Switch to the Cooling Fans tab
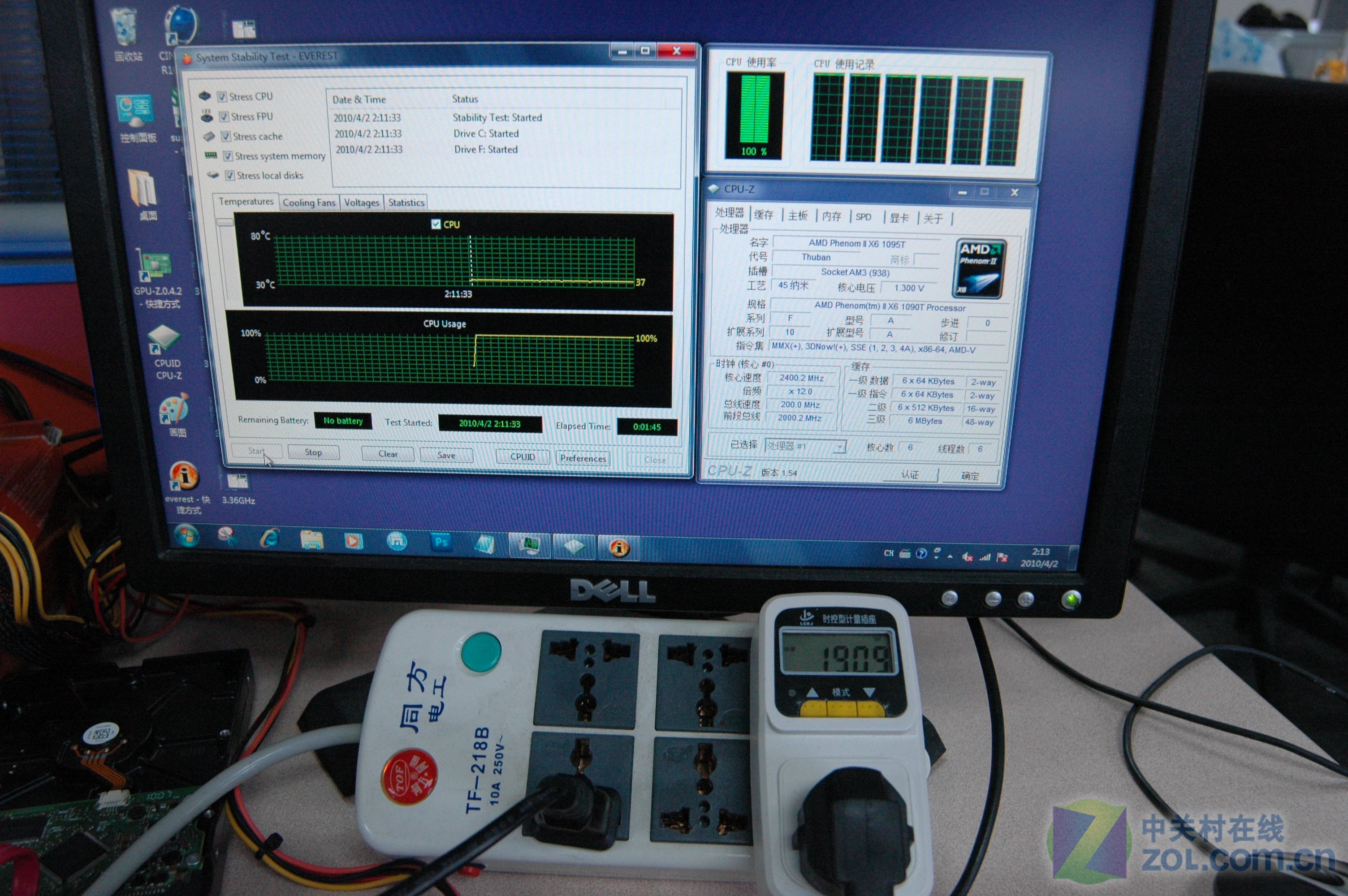 tap(309, 202)
